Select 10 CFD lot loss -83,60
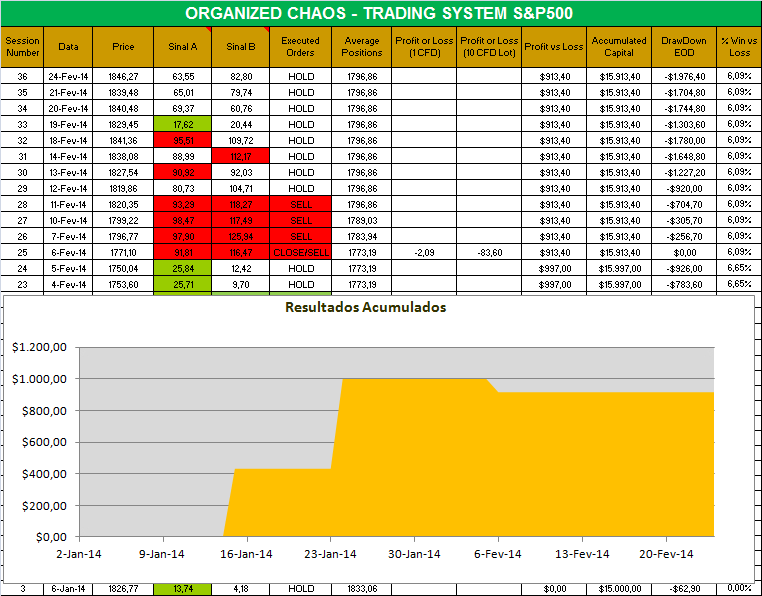The width and height of the screenshot is (762, 596). pos(489,252)
